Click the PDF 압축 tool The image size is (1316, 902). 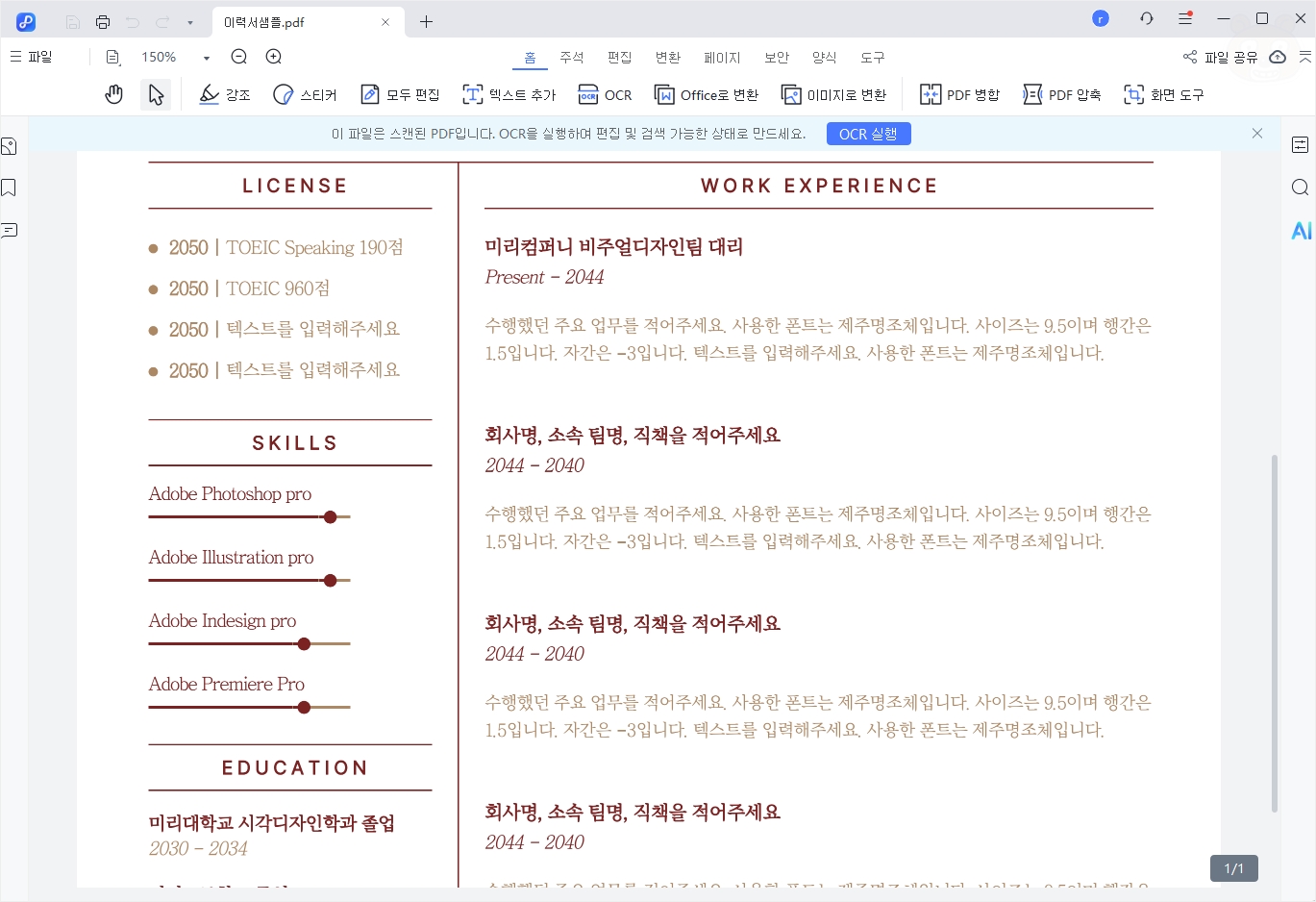tap(1061, 94)
